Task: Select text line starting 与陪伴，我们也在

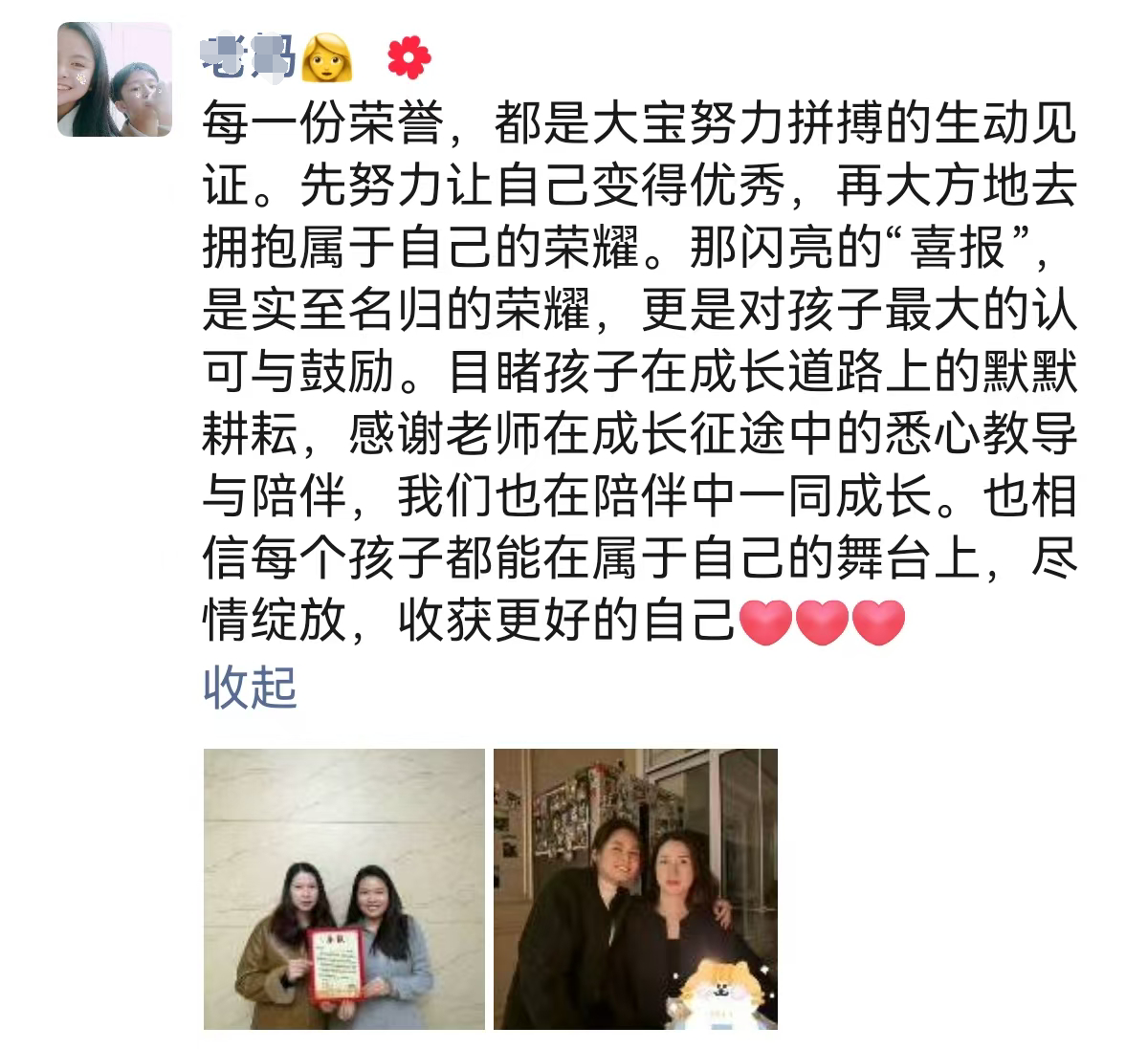Action: click(640, 497)
